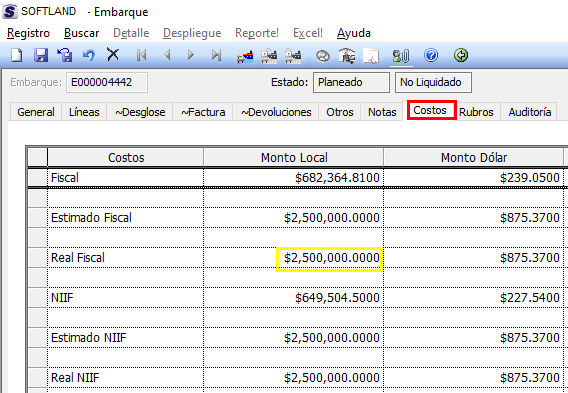This screenshot has width=568, height=393.
Task: Switch to the ~Desglose tab
Action: 140,112
